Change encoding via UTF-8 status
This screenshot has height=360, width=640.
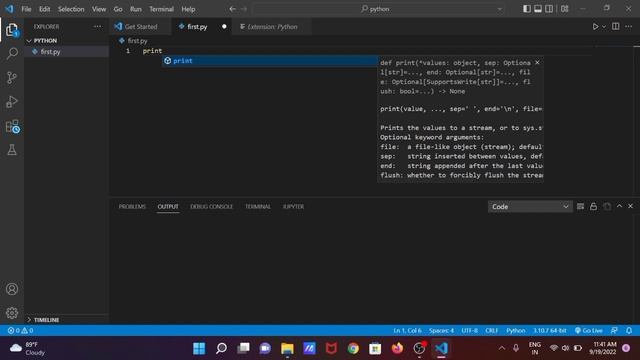[x=469, y=330]
